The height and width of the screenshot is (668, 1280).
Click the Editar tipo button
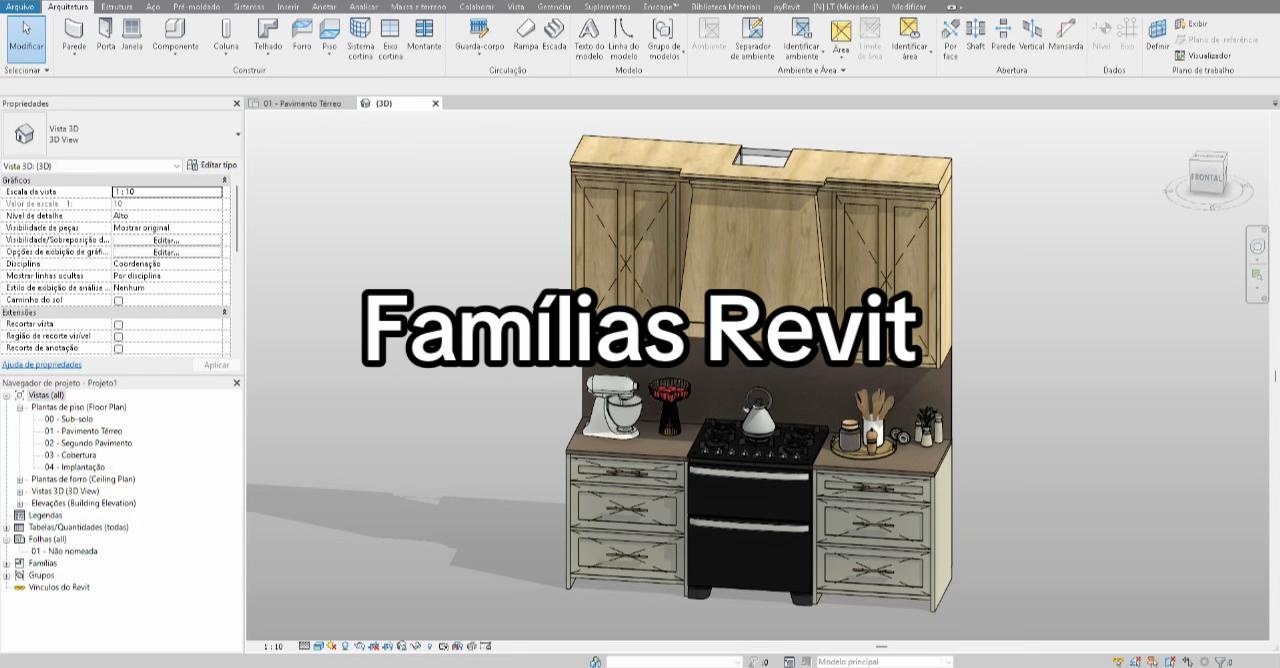[212, 165]
